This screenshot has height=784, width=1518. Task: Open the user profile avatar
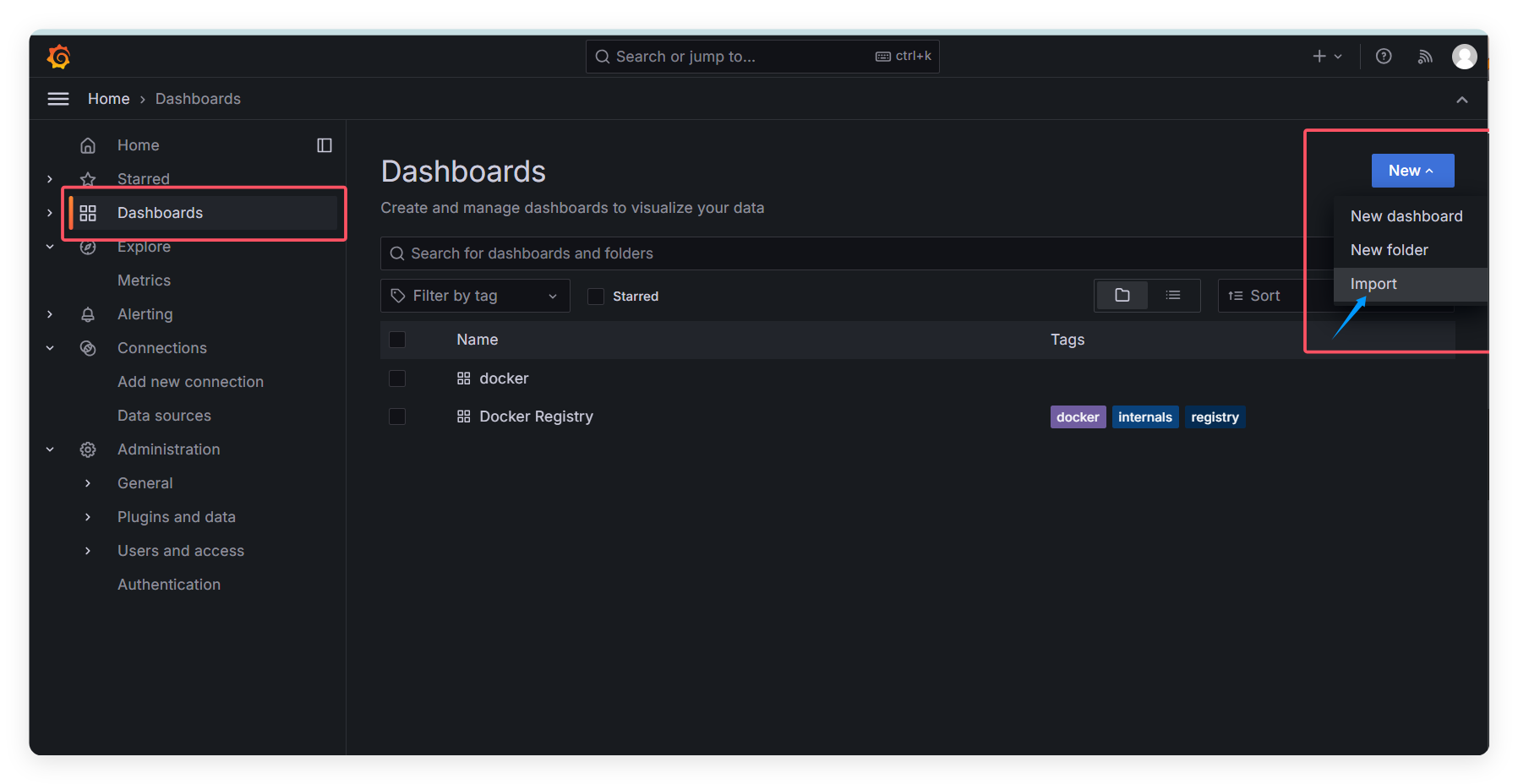click(1464, 57)
